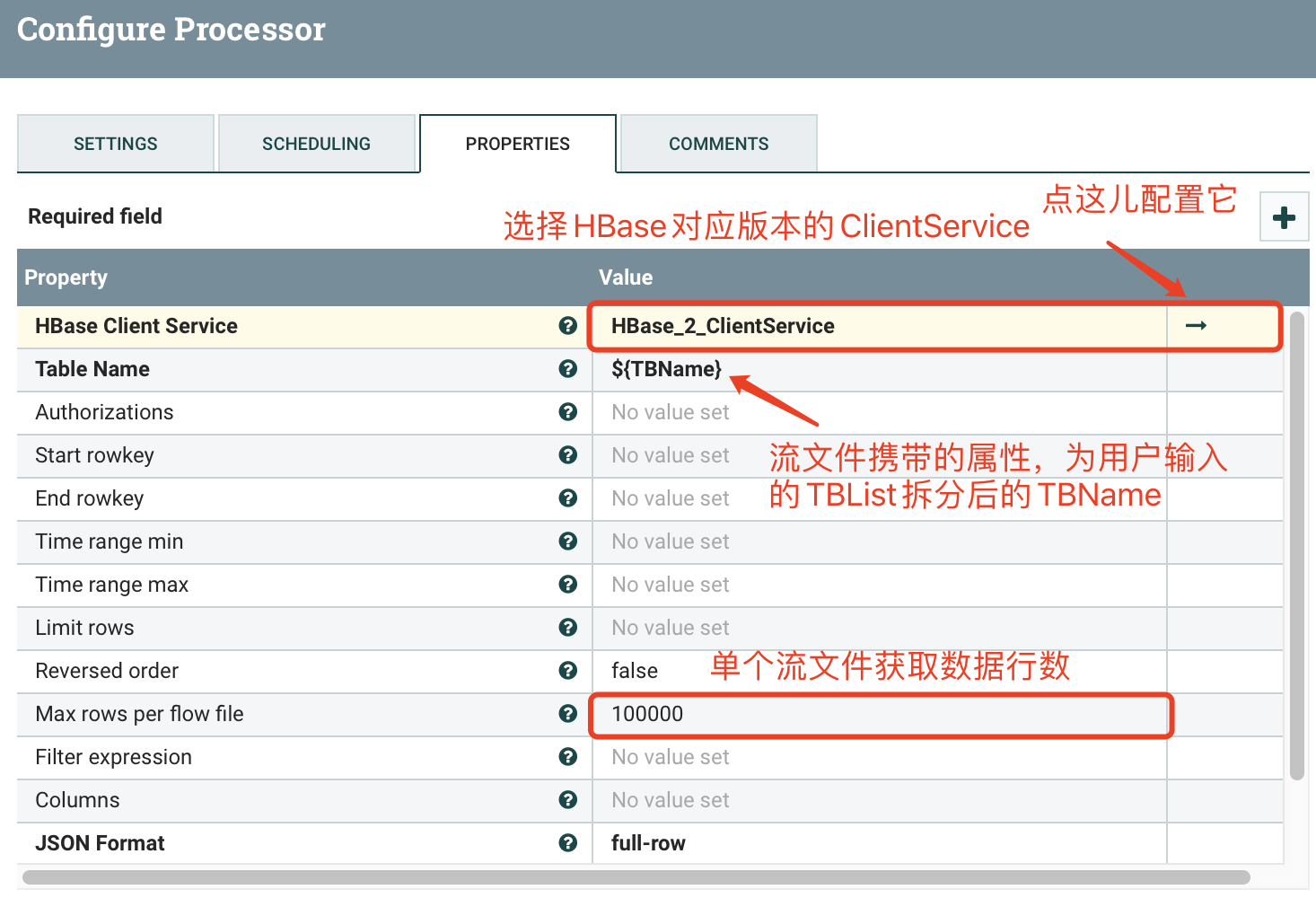Set a value for Time range min
The height and width of the screenshot is (898, 1316).
coord(880,541)
